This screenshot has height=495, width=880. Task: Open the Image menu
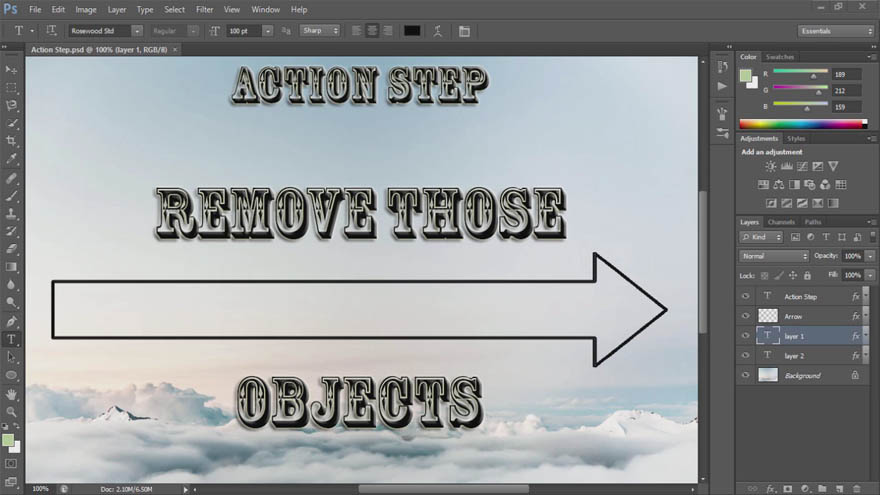[86, 10]
